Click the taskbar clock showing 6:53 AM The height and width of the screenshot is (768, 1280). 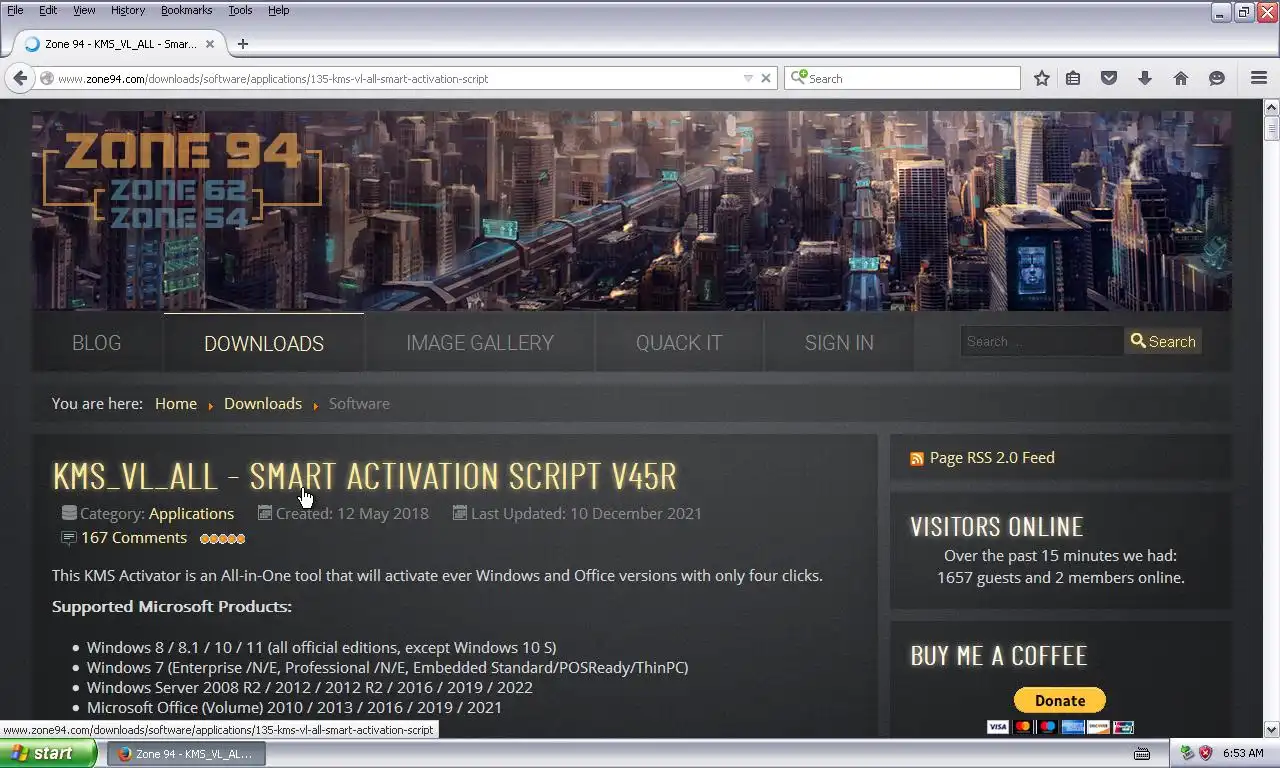tap(1243, 753)
